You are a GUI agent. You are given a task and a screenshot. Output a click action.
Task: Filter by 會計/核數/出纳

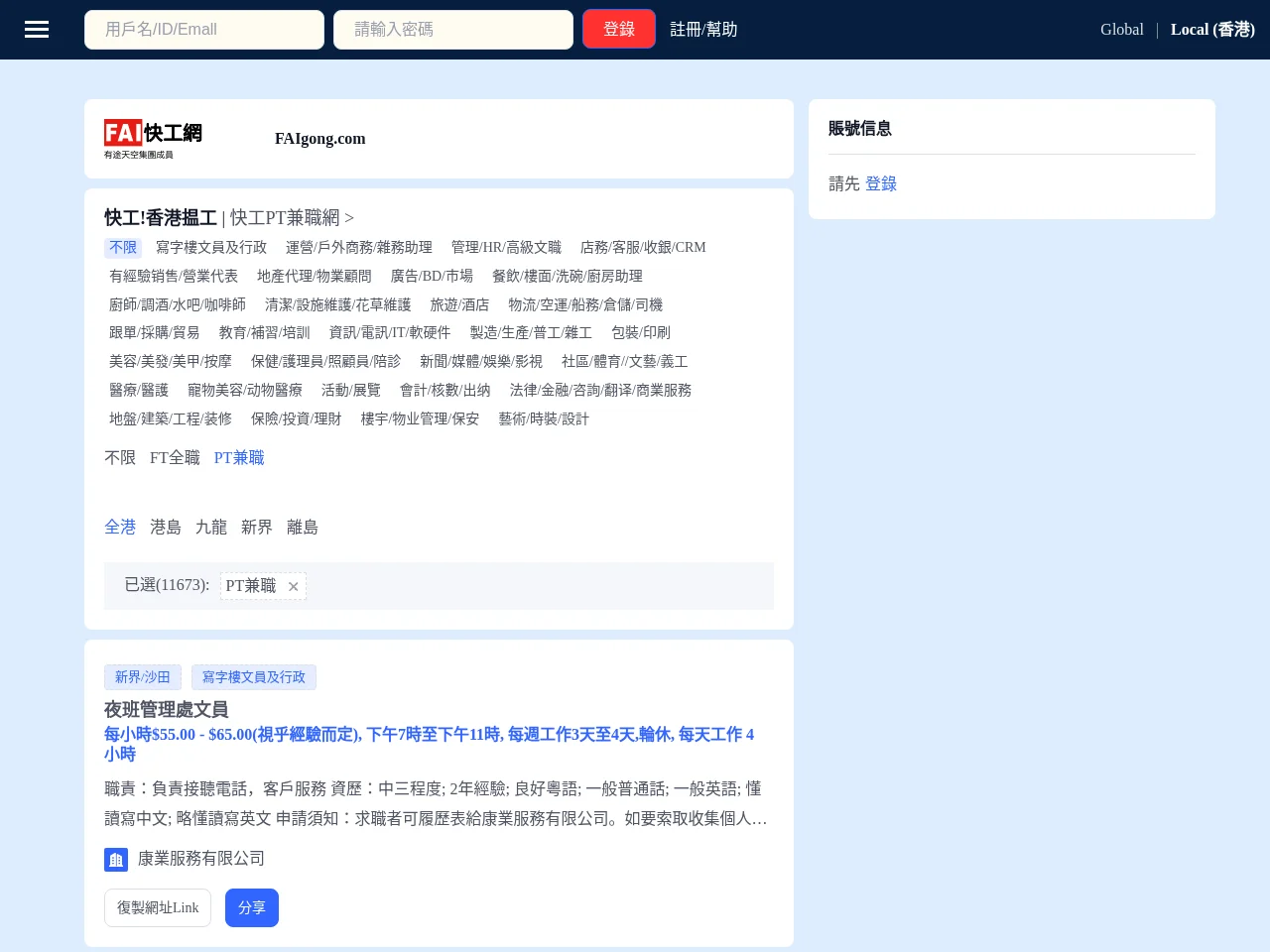coord(444,391)
